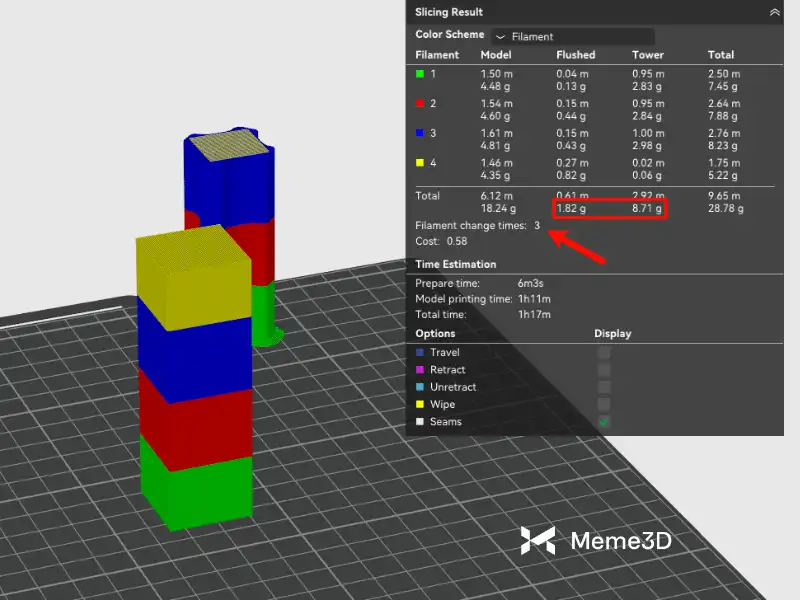Click the magenta Retract color icon
The width and height of the screenshot is (800, 600).
click(419, 370)
